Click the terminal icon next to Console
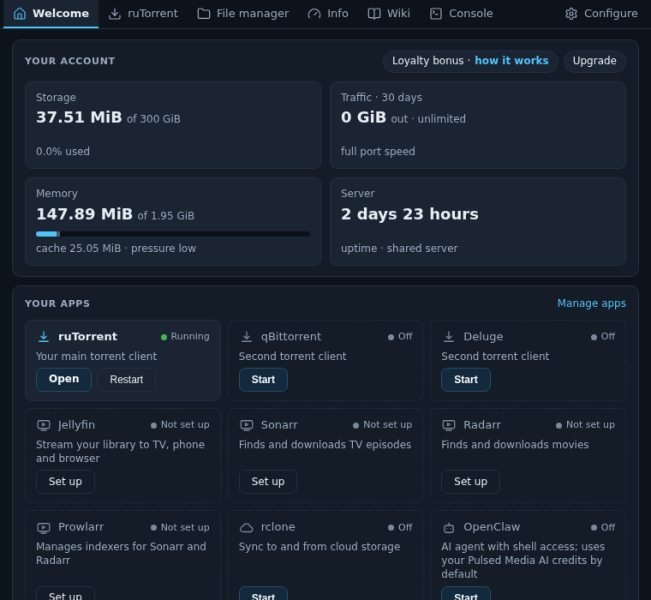Image resolution: width=651 pixels, height=600 pixels. 436,14
